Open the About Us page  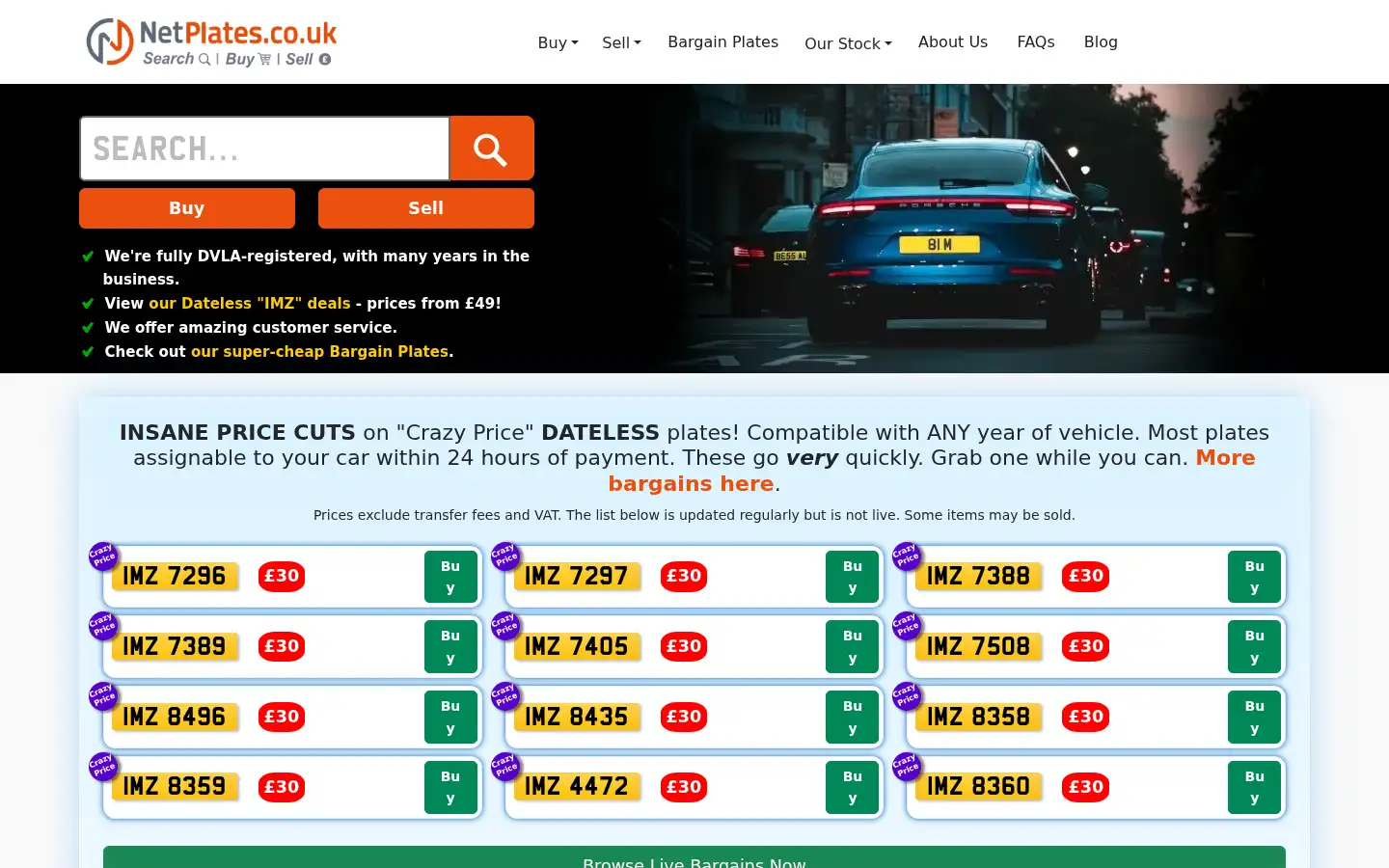tap(953, 41)
